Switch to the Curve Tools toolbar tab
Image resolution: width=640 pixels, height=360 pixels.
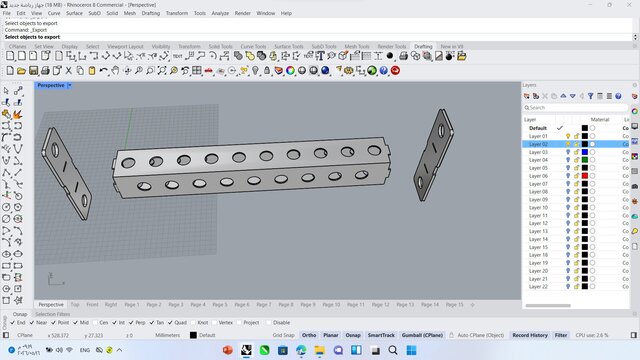pyautogui.click(x=253, y=47)
